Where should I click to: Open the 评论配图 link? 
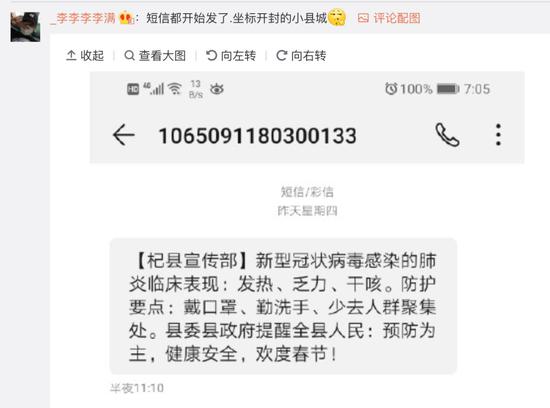(x=397, y=18)
